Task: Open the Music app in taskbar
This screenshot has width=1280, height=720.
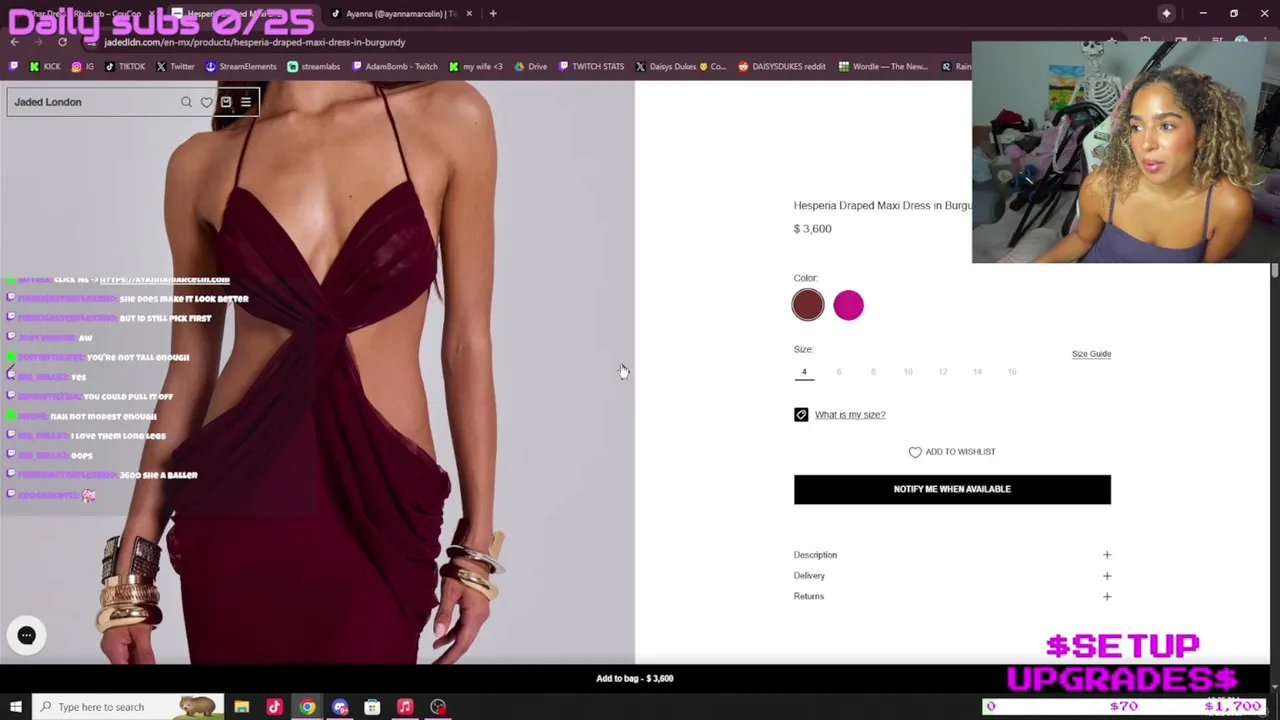Action: (405, 707)
